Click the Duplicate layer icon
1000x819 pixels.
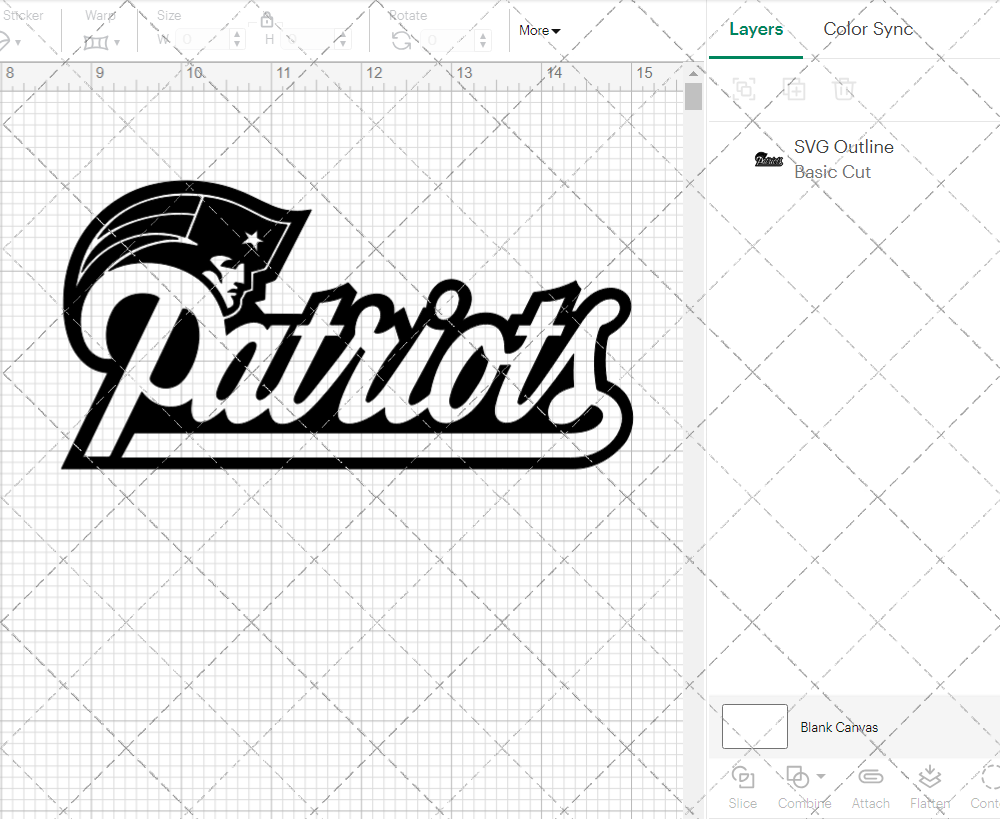pos(795,88)
